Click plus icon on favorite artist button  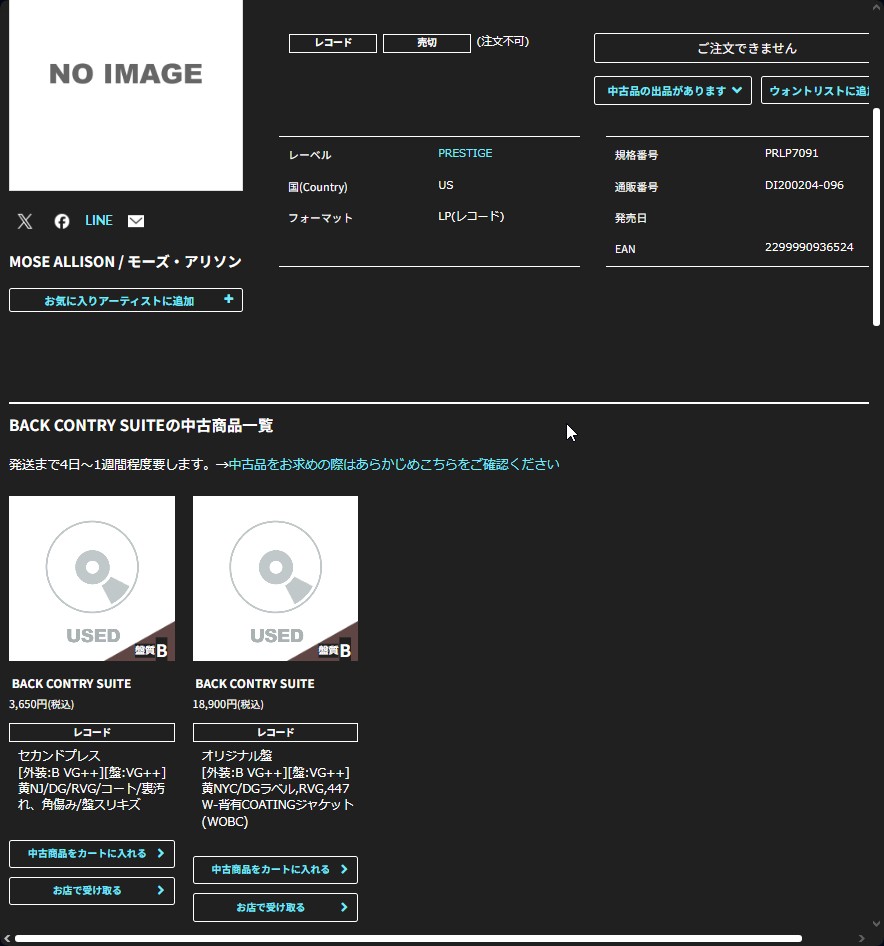point(228,300)
